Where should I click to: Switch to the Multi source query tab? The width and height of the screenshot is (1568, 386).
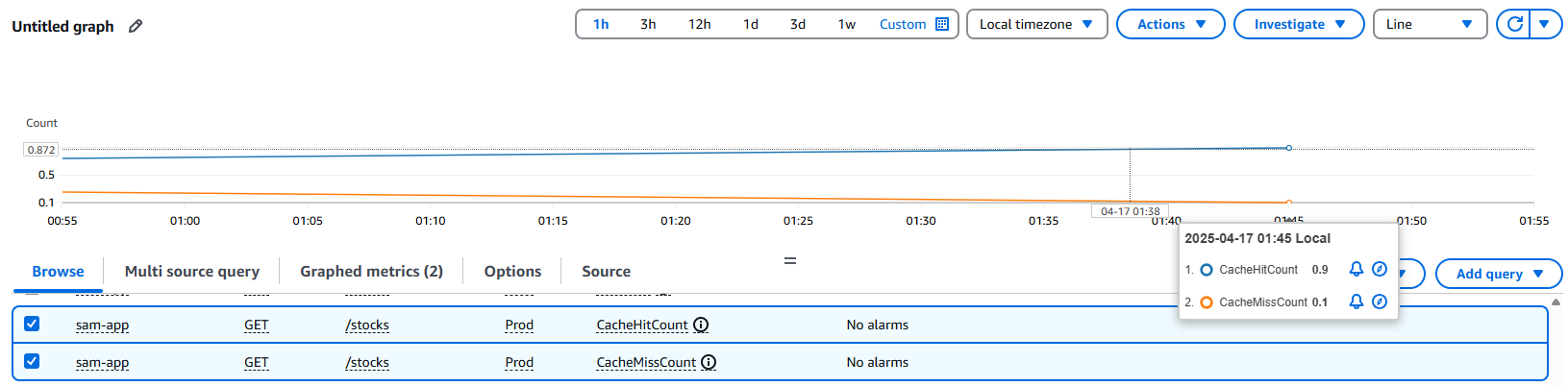click(192, 271)
